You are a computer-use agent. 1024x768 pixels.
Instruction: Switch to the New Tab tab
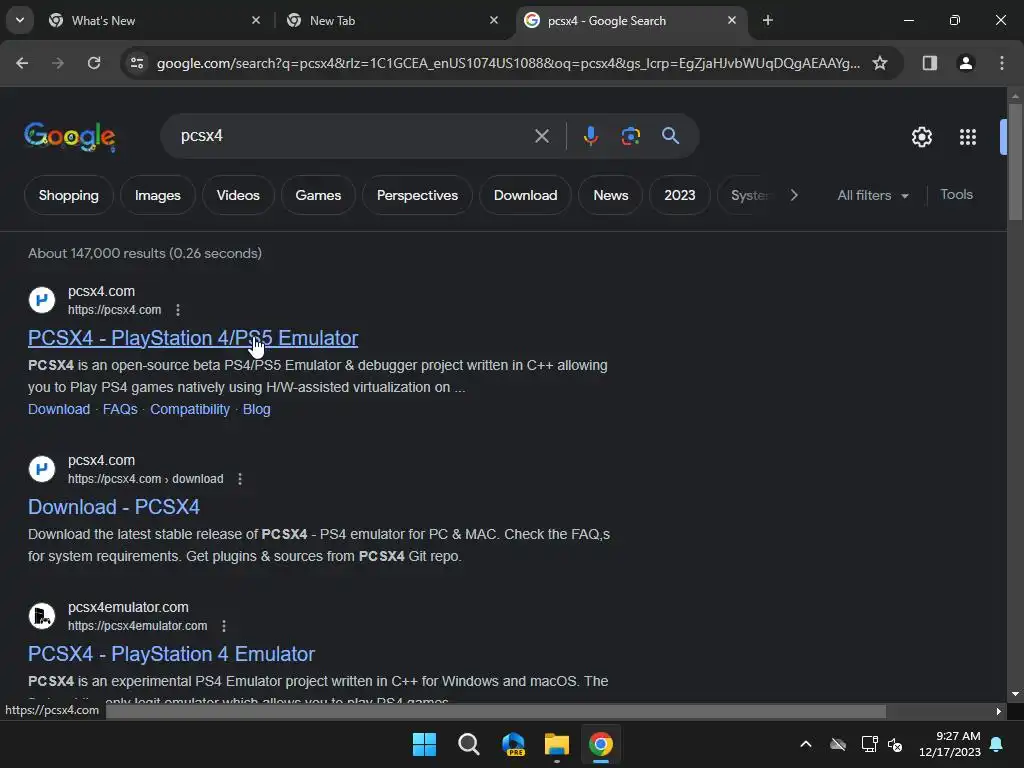pos(392,21)
